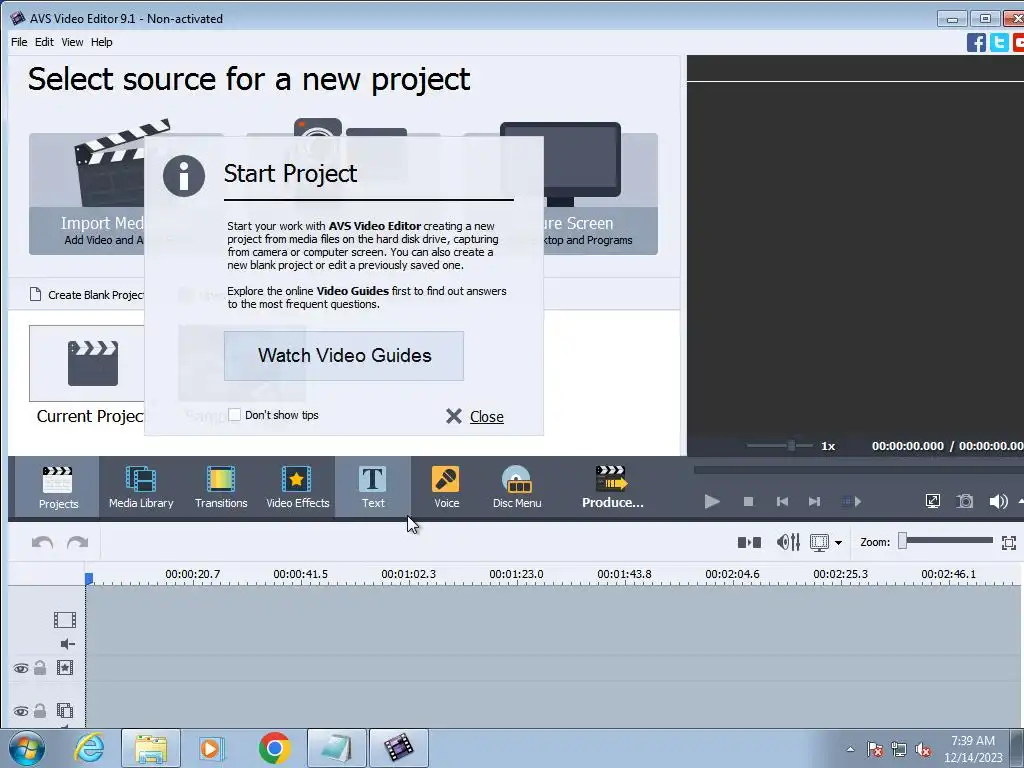The width and height of the screenshot is (1024, 768).
Task: Click the Start Project info icon
Action: pos(184,176)
